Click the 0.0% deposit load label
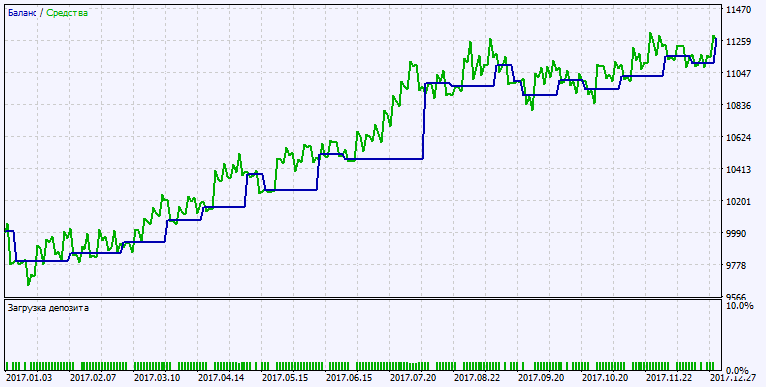This screenshot has height=387, width=766. tap(738, 370)
